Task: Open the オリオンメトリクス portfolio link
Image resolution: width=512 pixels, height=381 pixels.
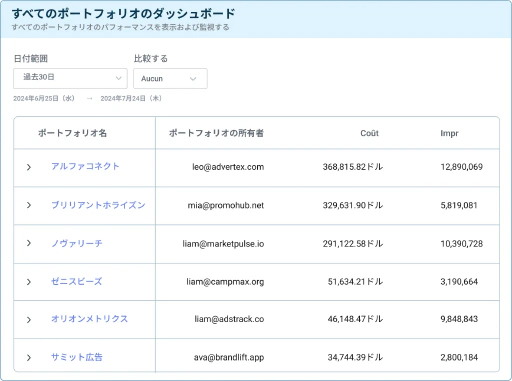Action: click(89, 319)
